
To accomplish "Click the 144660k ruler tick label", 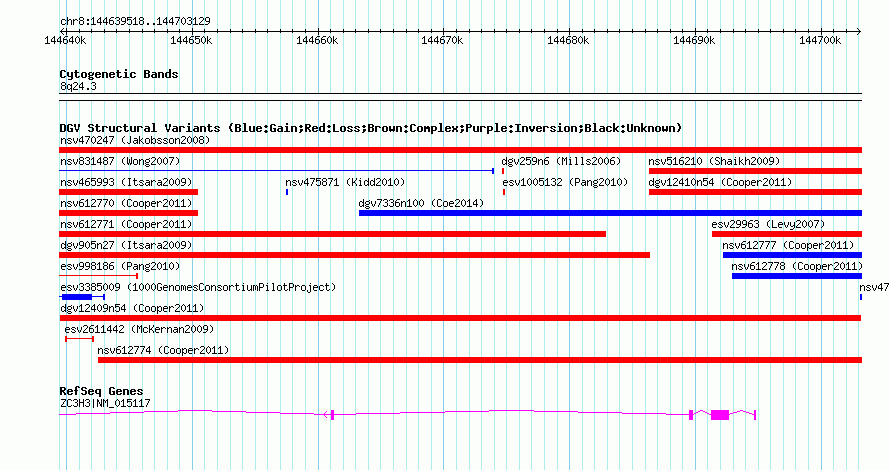I will click(317, 40).
